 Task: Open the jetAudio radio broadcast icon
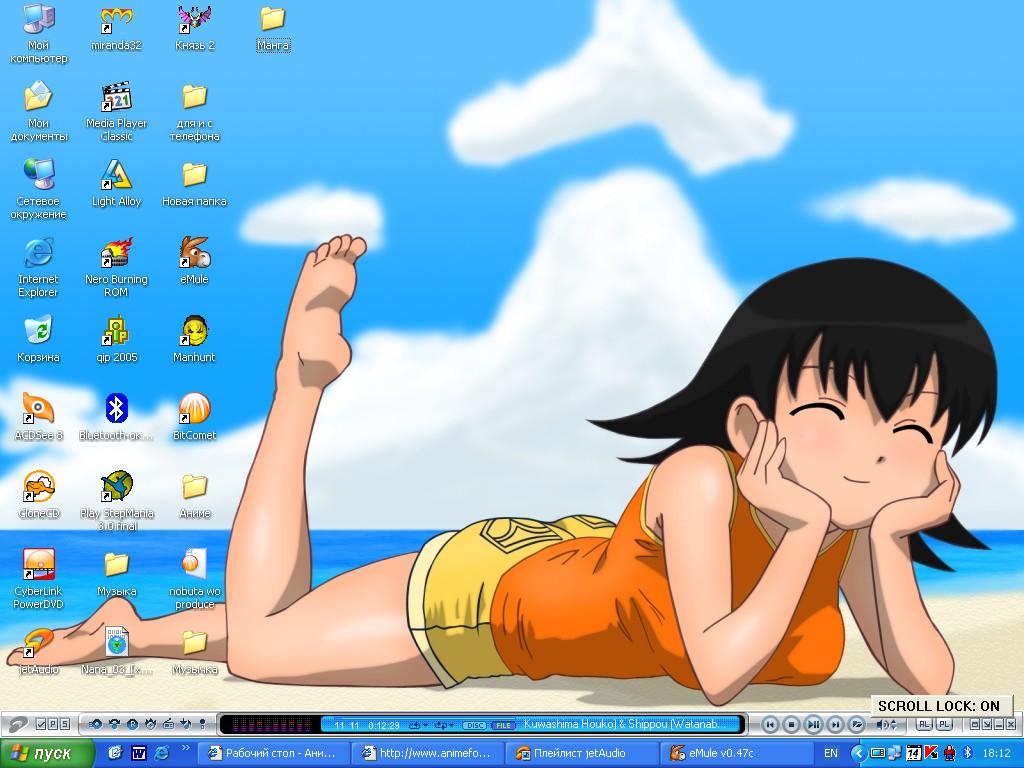click(x=168, y=724)
